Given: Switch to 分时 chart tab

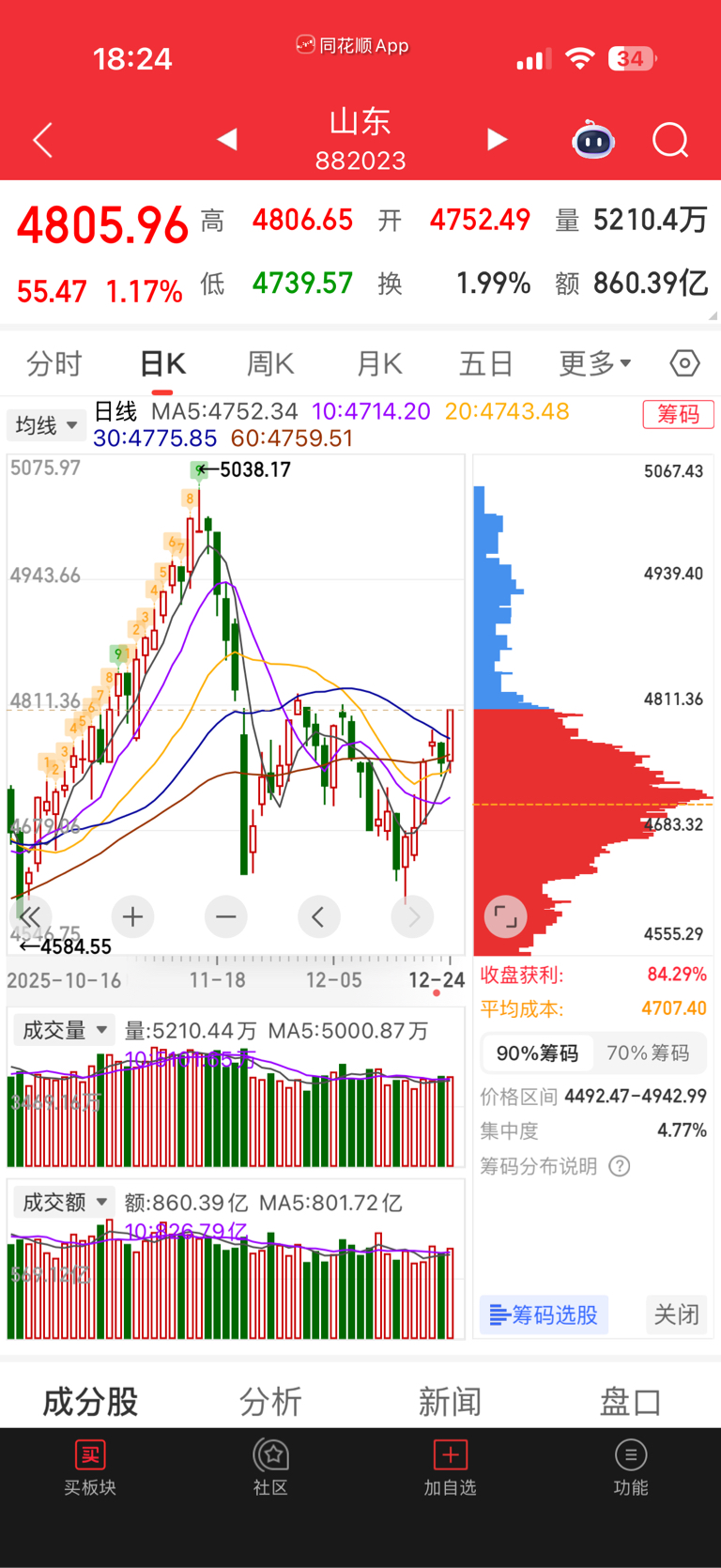Looking at the screenshot, I should pos(54,362).
